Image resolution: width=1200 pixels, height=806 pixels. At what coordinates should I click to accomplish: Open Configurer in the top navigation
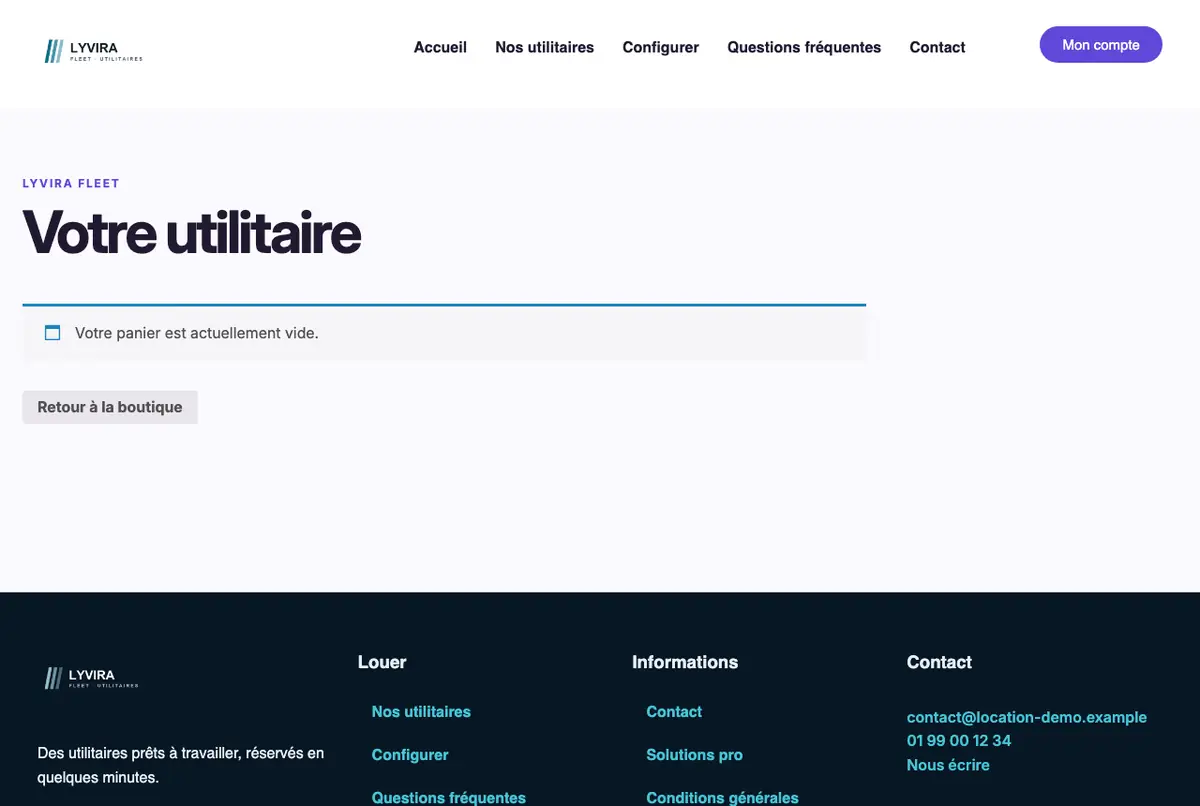[x=660, y=47]
